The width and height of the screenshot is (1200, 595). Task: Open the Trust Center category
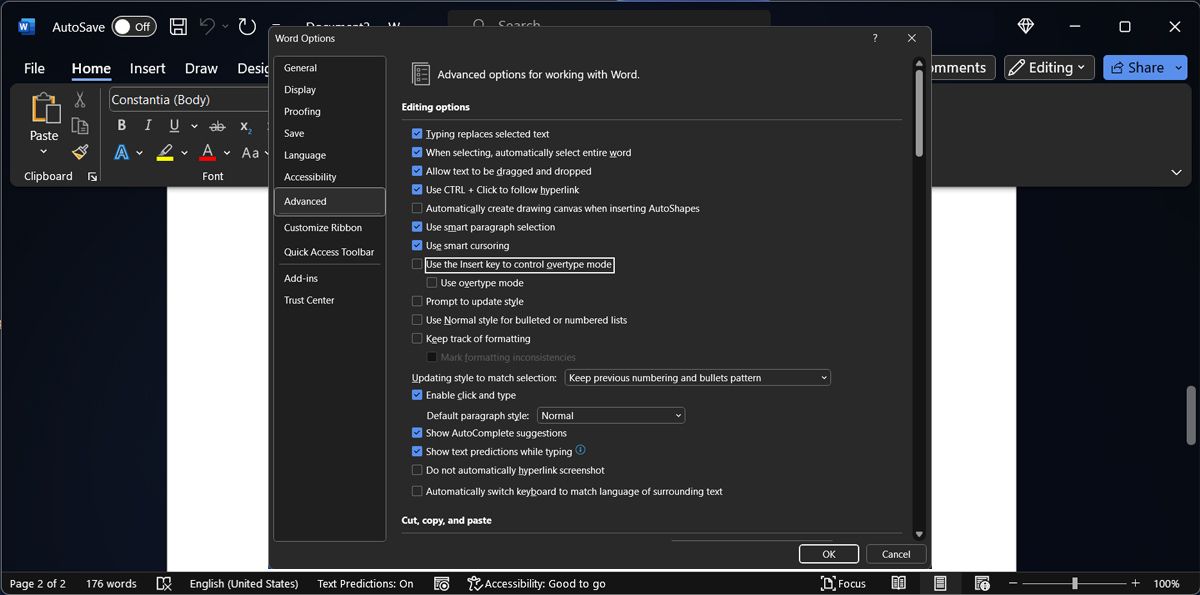click(x=309, y=300)
